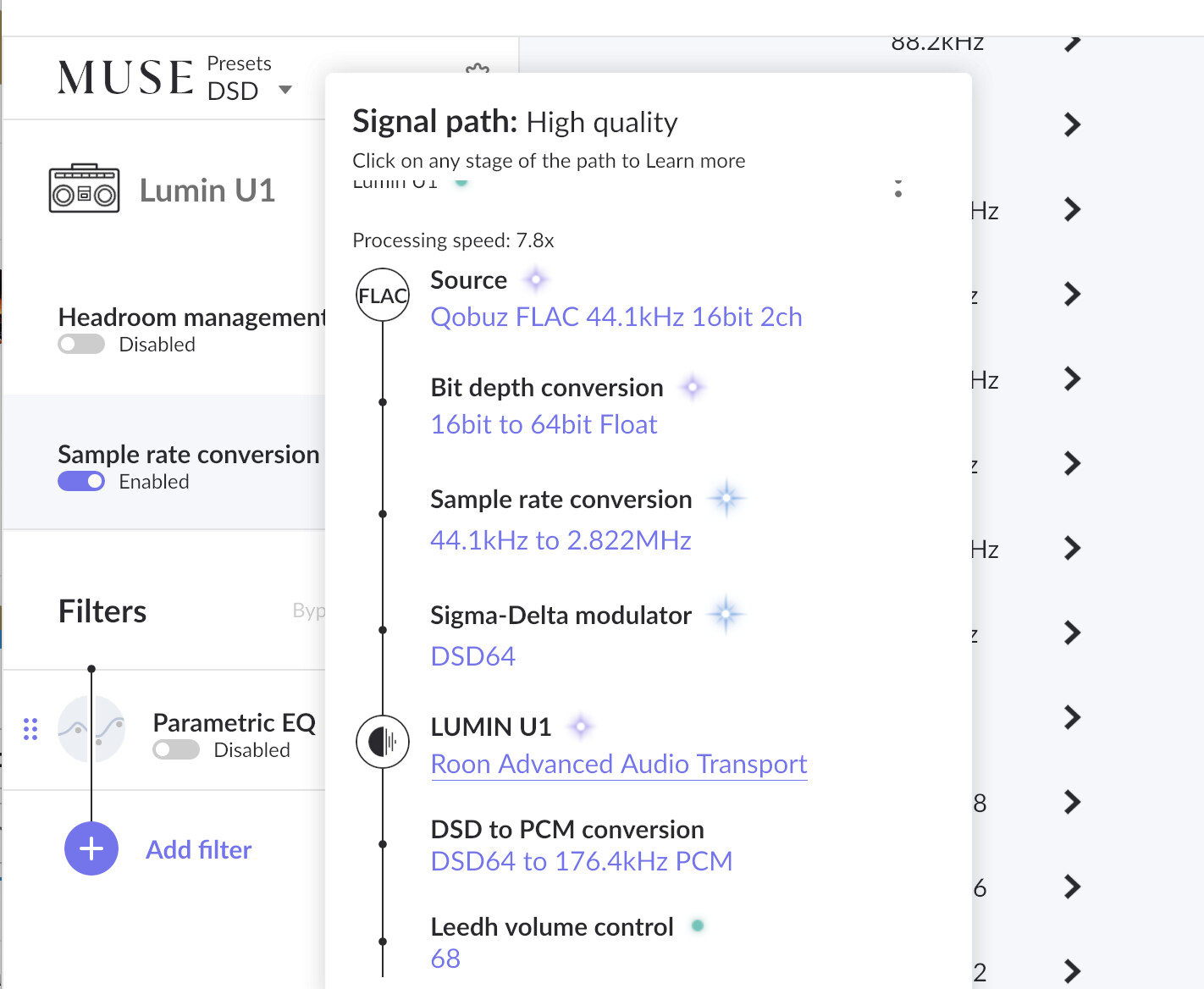The height and width of the screenshot is (989, 1204).
Task: Click the Leedh volume control label
Action: click(x=552, y=927)
